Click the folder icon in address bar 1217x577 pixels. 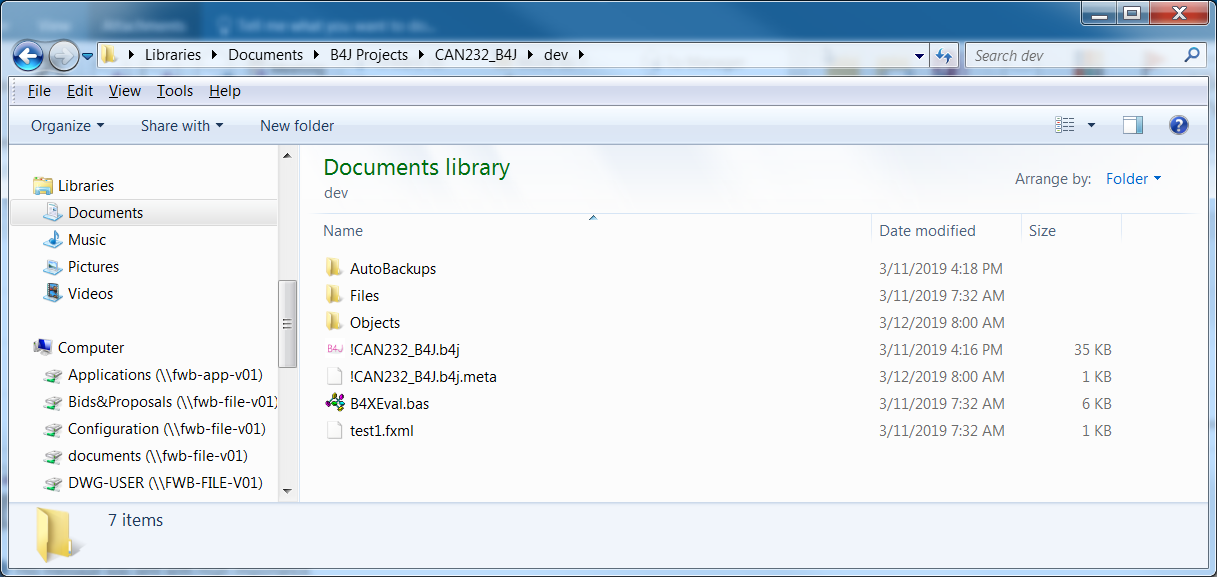pos(110,55)
